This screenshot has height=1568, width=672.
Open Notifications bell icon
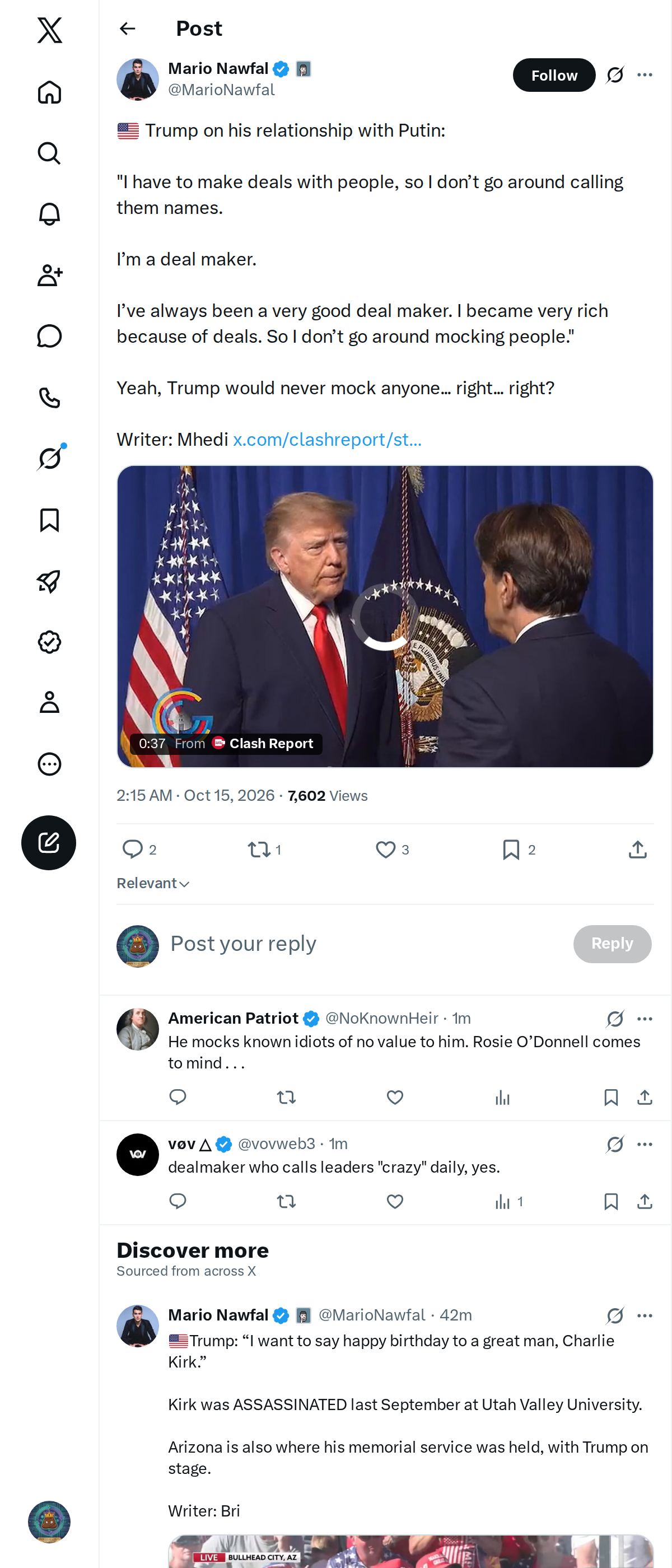pos(49,214)
